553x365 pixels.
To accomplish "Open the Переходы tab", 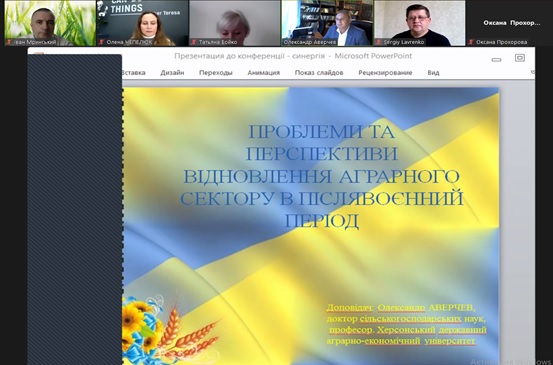I will coord(215,73).
